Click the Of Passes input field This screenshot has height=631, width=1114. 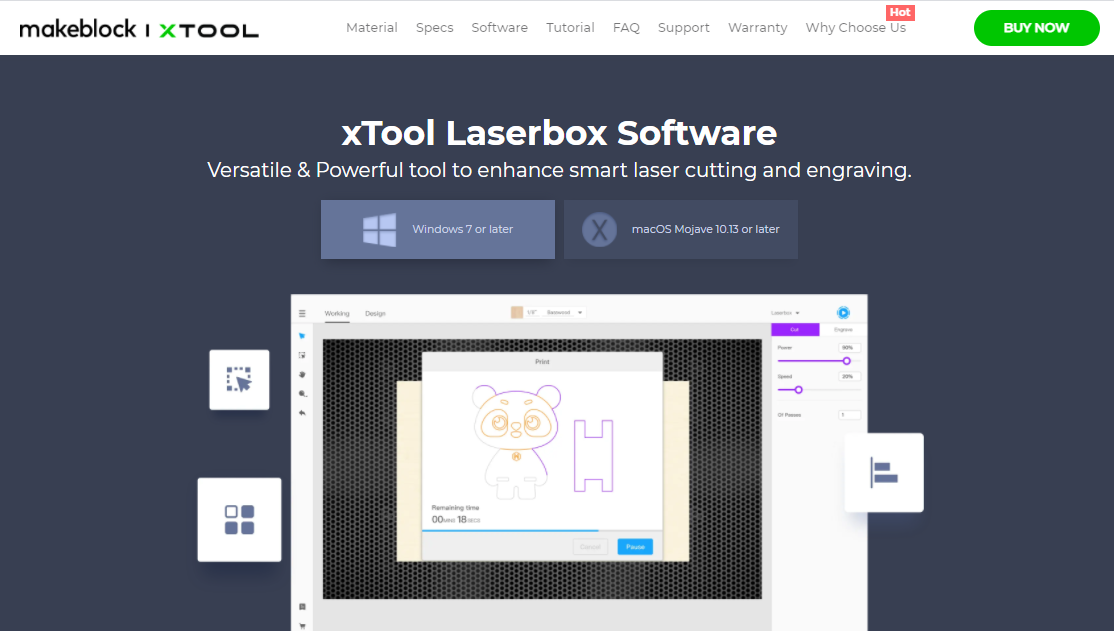[x=849, y=415]
